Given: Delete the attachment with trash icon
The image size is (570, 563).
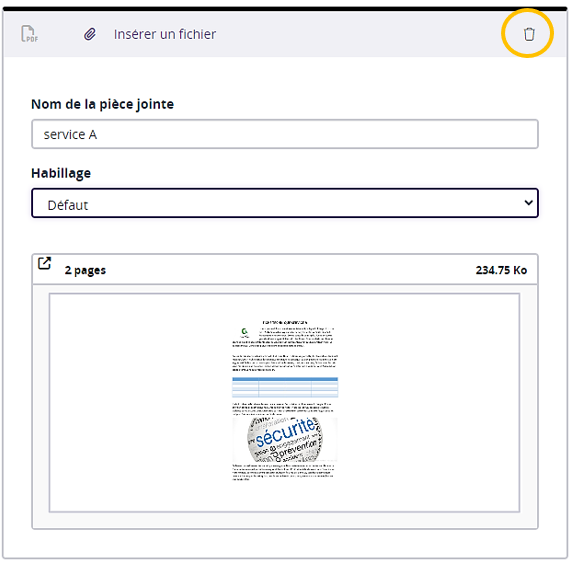Looking at the screenshot, I should tap(529, 34).
